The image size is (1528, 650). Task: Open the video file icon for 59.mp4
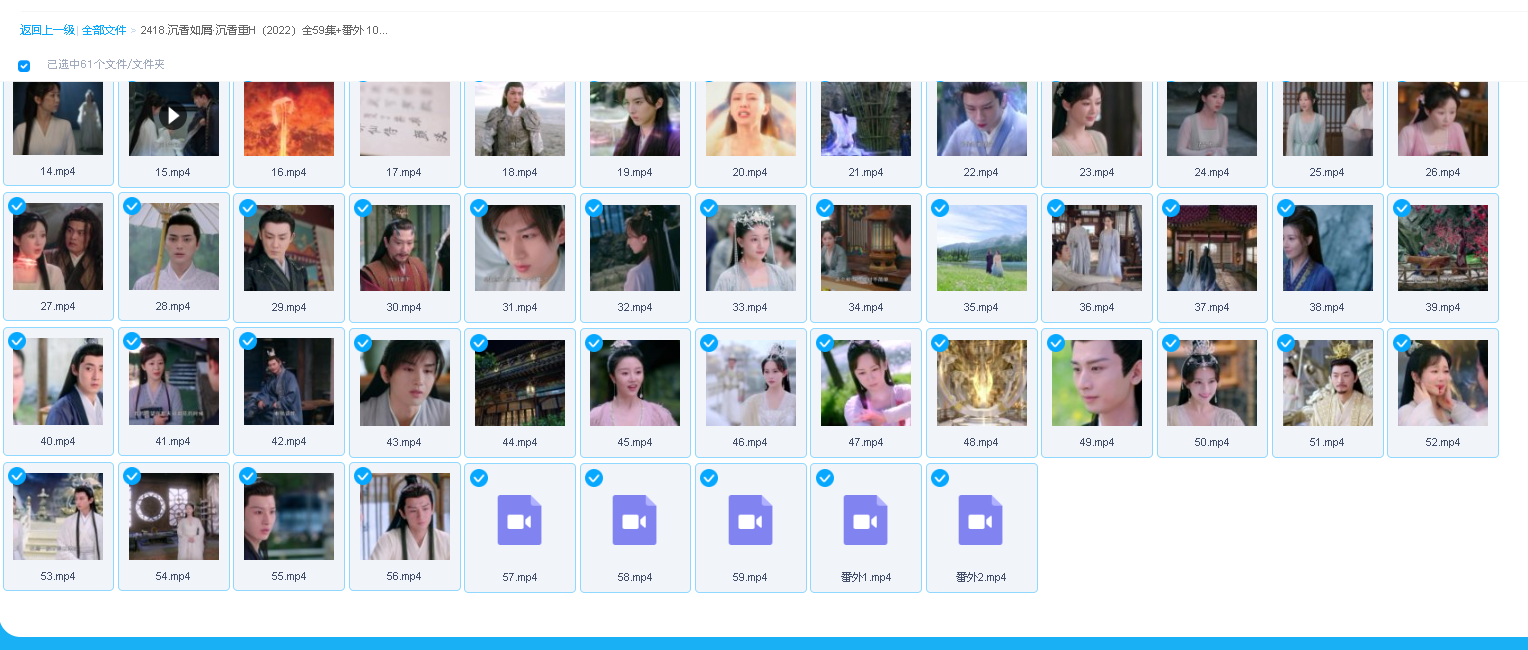pos(750,520)
